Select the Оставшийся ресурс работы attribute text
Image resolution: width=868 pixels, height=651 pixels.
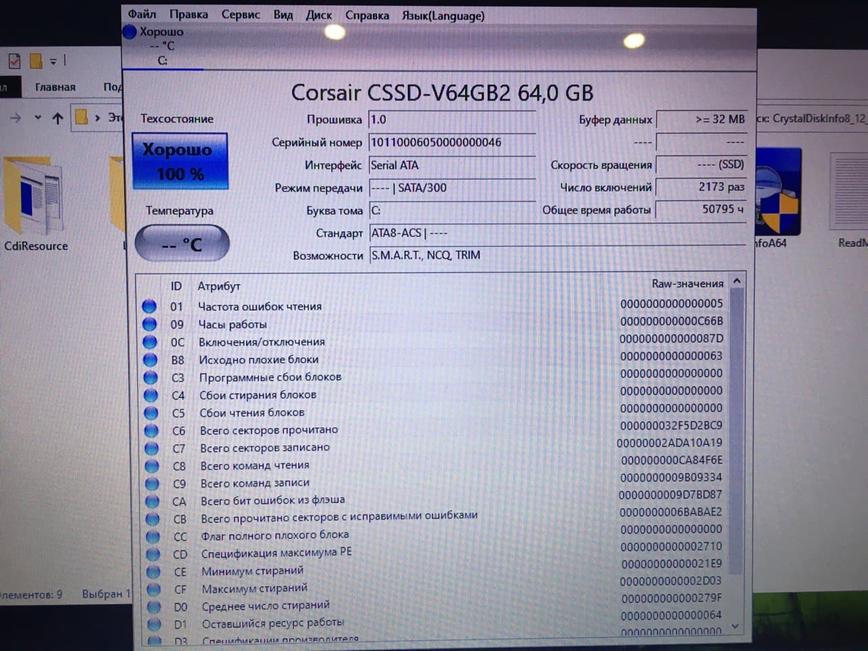[273, 623]
